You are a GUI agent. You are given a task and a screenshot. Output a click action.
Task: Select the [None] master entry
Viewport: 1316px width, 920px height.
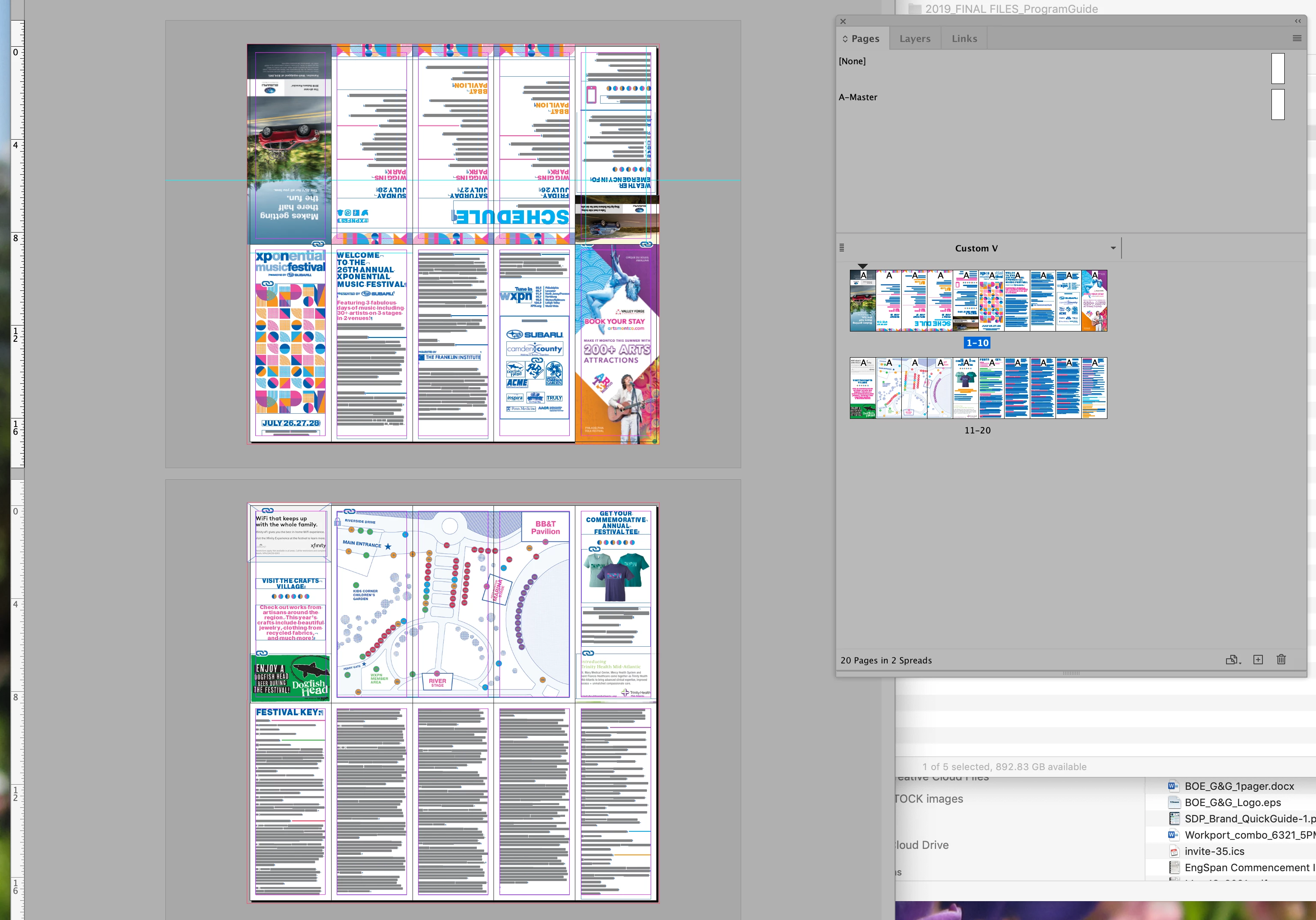coord(852,61)
